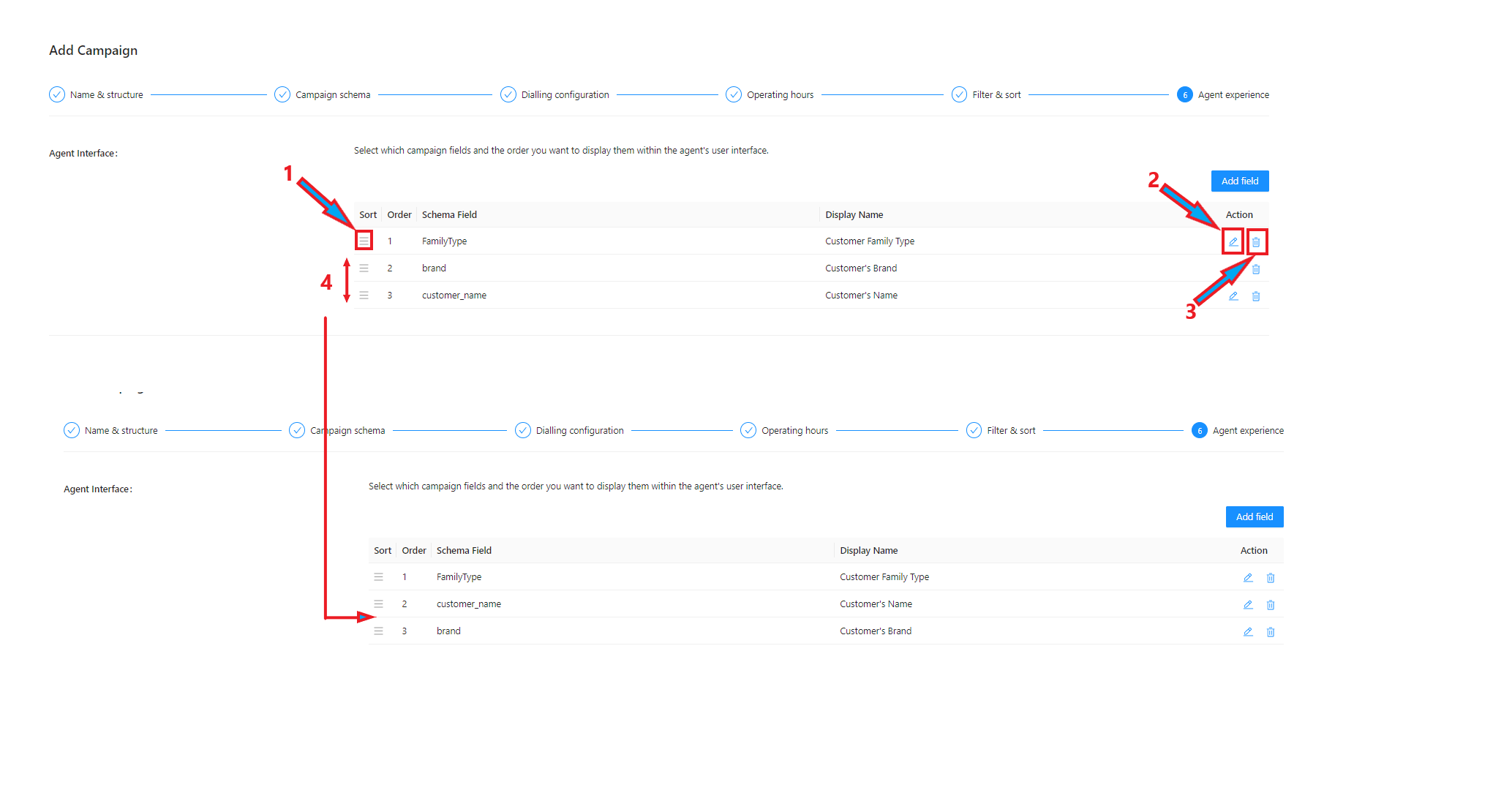The width and height of the screenshot is (1493, 812).
Task: Select 'Customer's Name' in the lower table
Action: point(876,604)
